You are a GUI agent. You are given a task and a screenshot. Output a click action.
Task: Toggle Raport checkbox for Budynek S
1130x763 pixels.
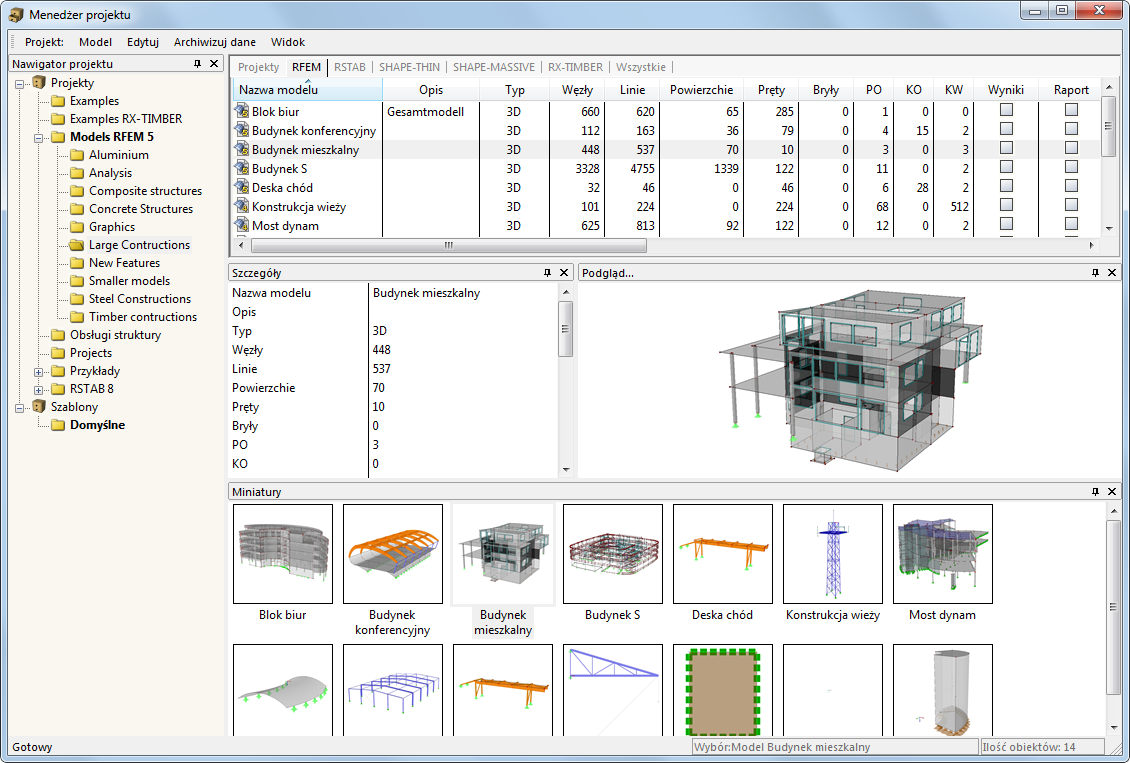(x=1072, y=166)
